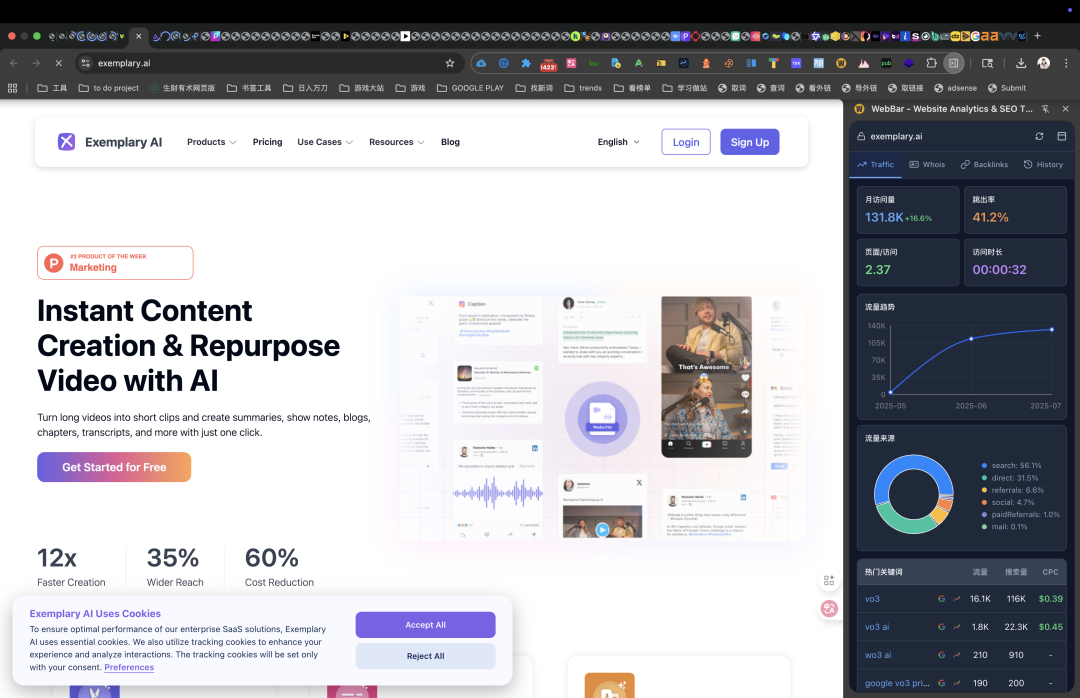Switch to the Whois tab
The width and height of the screenshot is (1080, 698).
tap(927, 165)
